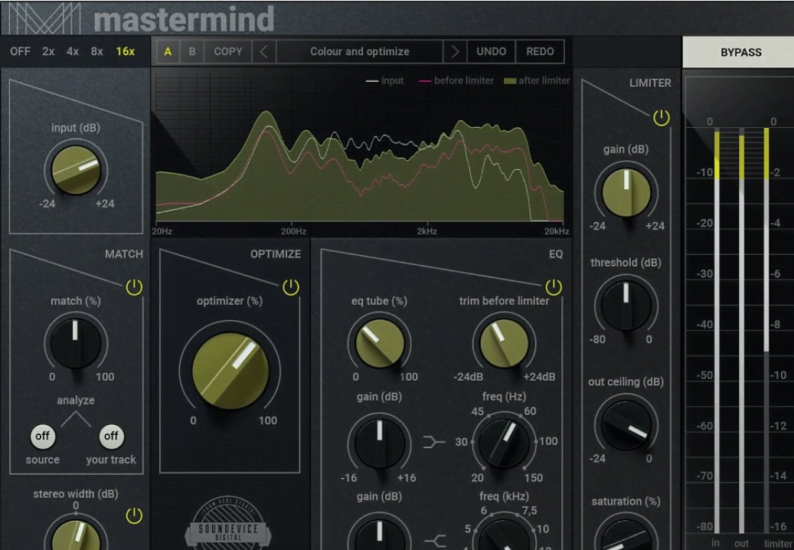The image size is (794, 550).
Task: Click the high shelf filter icon
Action: (434, 541)
